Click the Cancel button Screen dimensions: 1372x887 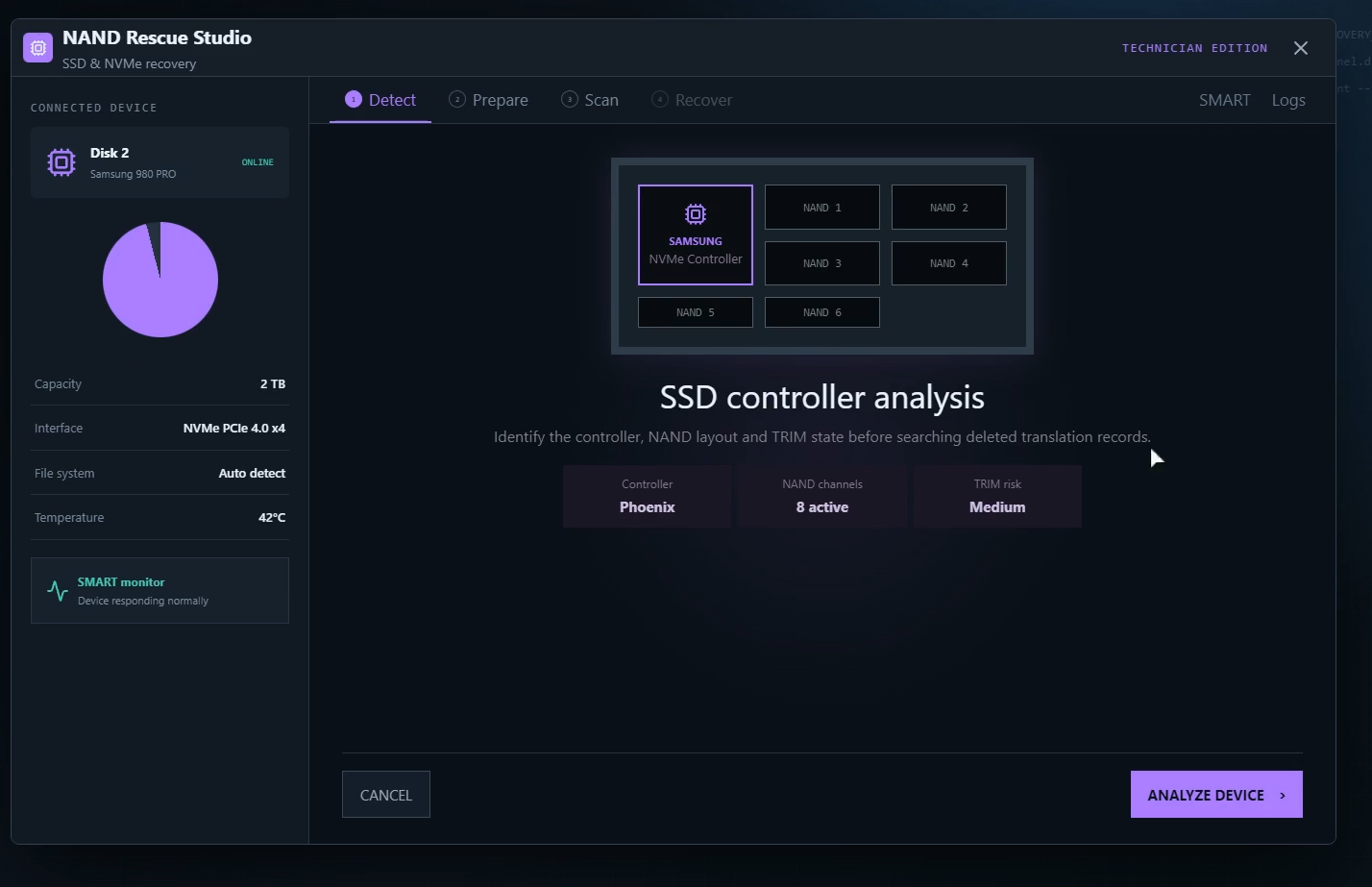[386, 795]
